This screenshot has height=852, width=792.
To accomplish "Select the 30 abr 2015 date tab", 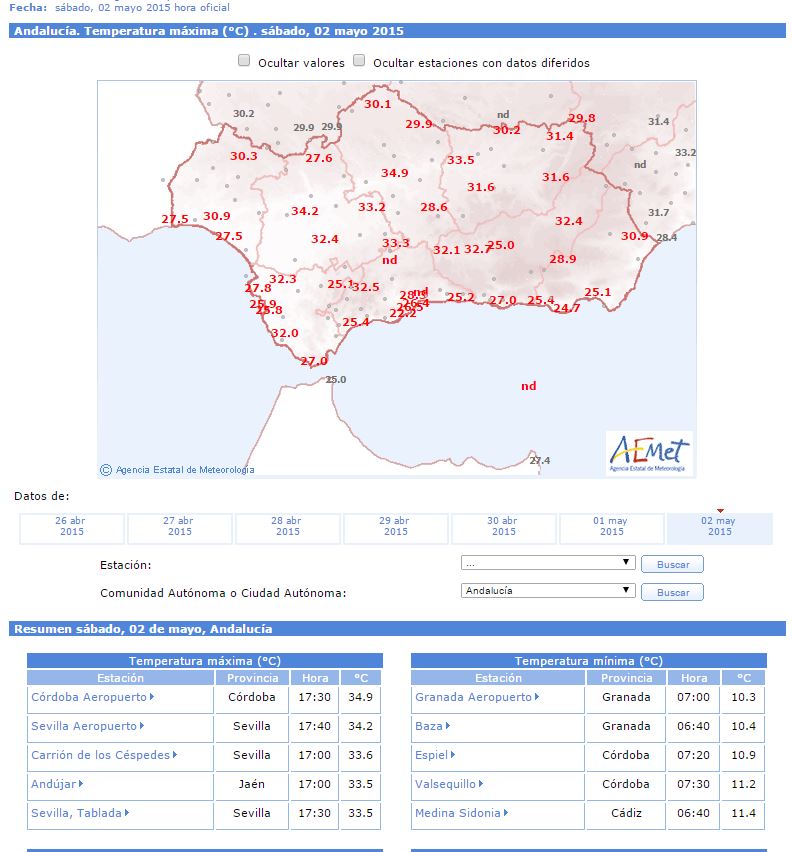I will 504,528.
